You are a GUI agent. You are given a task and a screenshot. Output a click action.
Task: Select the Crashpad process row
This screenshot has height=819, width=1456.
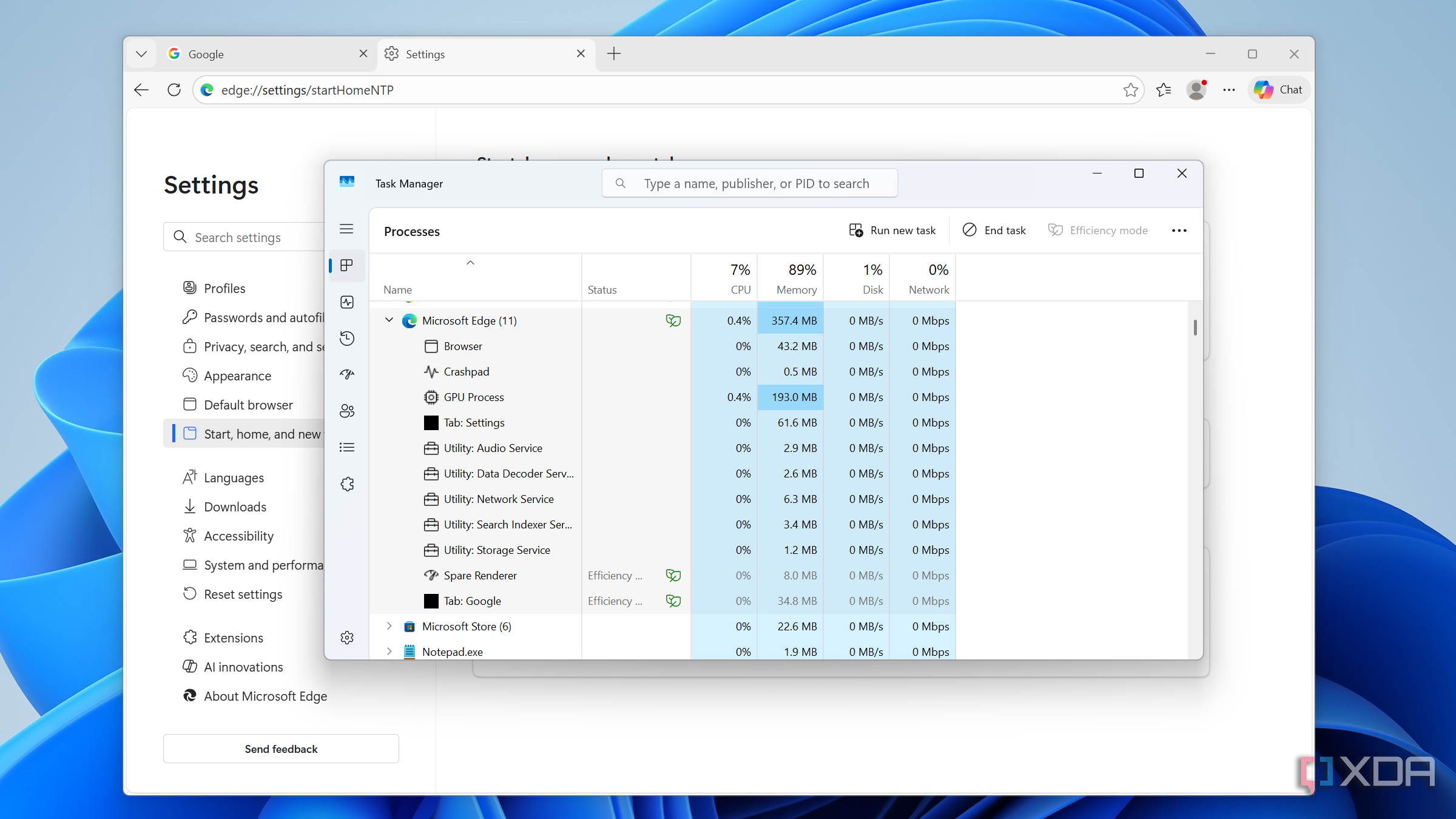tap(662, 371)
